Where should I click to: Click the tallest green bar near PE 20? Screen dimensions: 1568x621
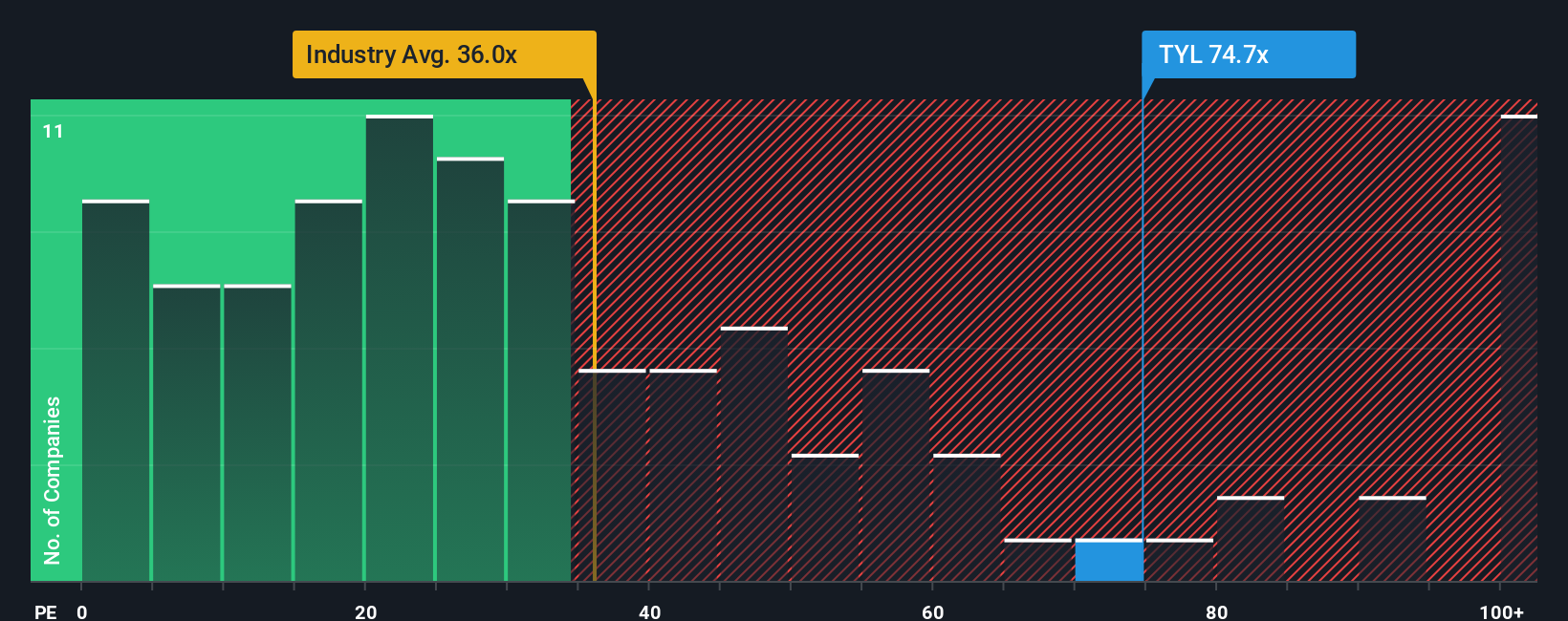click(x=400, y=349)
